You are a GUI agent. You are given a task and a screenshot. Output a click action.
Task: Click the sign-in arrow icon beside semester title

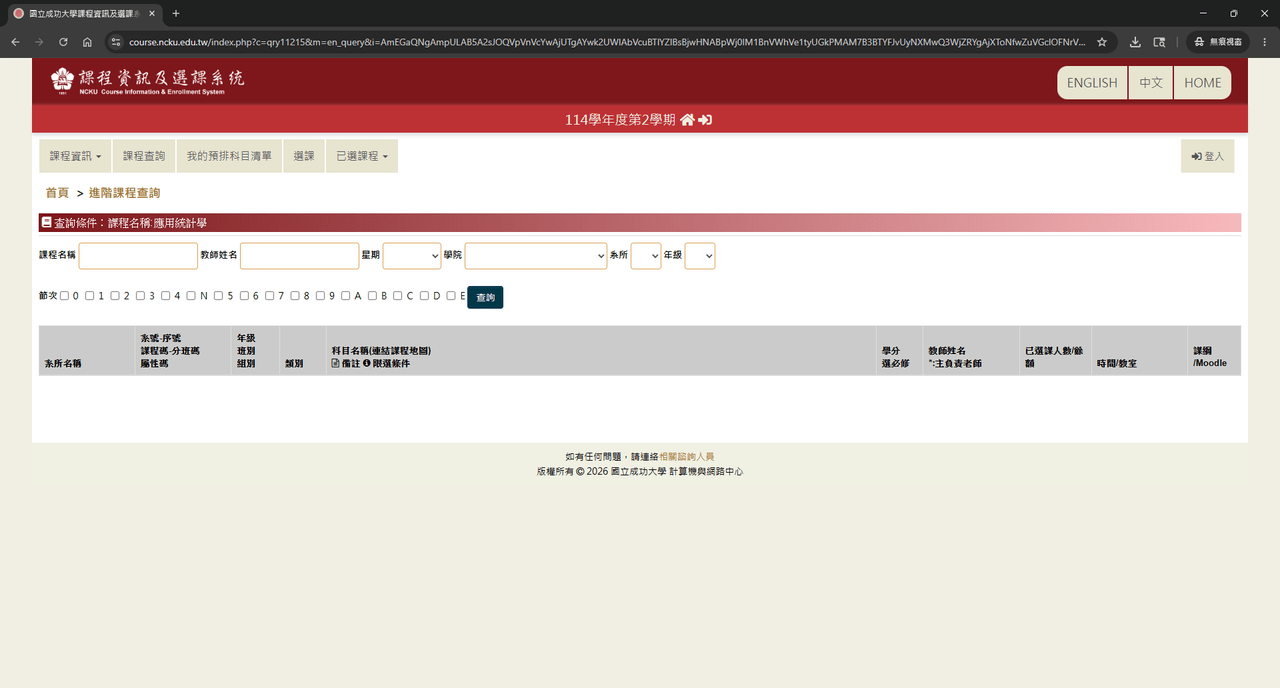[705, 120]
